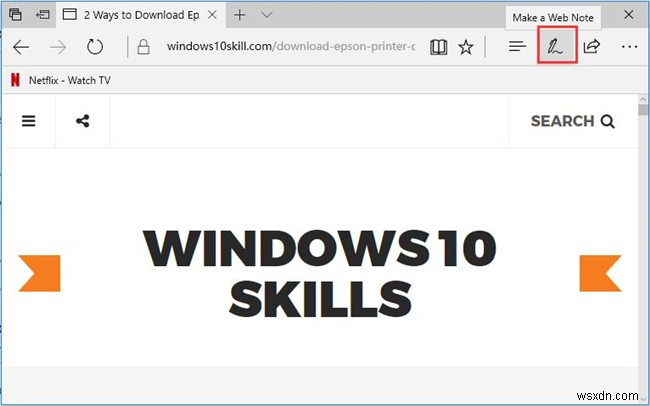Open the site hamburger menu
Image resolution: width=650 pixels, height=406 pixels.
point(29,121)
